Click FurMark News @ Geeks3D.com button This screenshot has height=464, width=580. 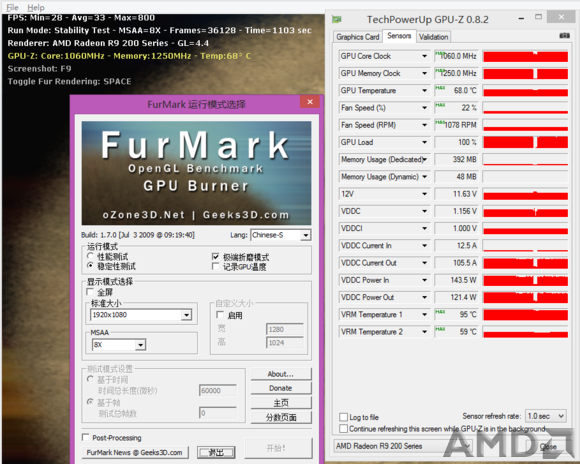(135, 453)
